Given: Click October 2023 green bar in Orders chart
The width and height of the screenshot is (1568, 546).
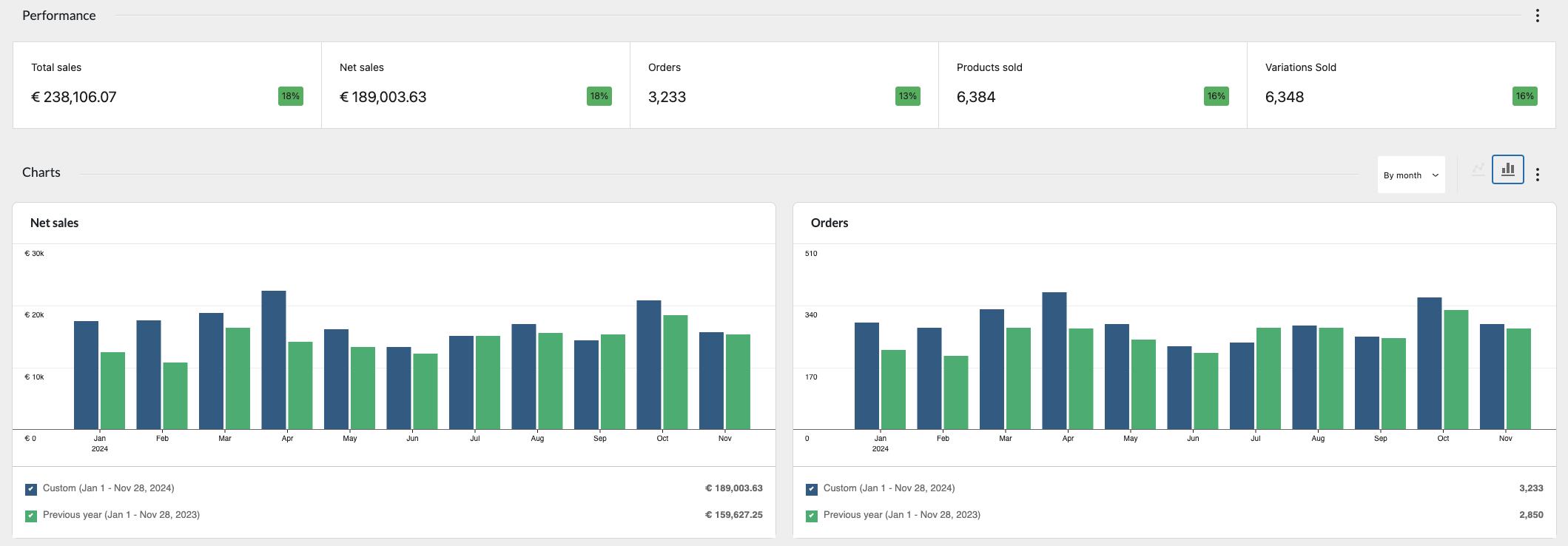Looking at the screenshot, I should click(x=1456, y=369).
